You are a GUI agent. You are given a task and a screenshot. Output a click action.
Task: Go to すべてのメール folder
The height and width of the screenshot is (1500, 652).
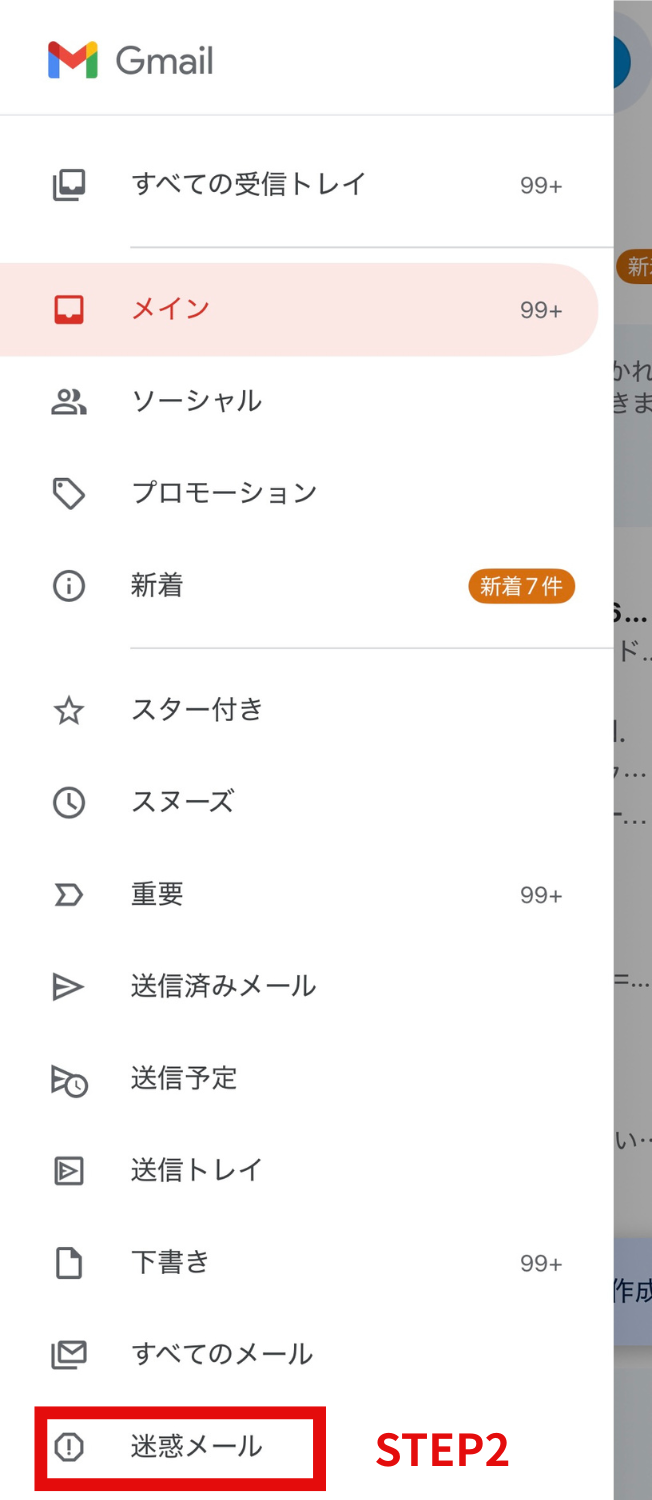click(307, 1355)
